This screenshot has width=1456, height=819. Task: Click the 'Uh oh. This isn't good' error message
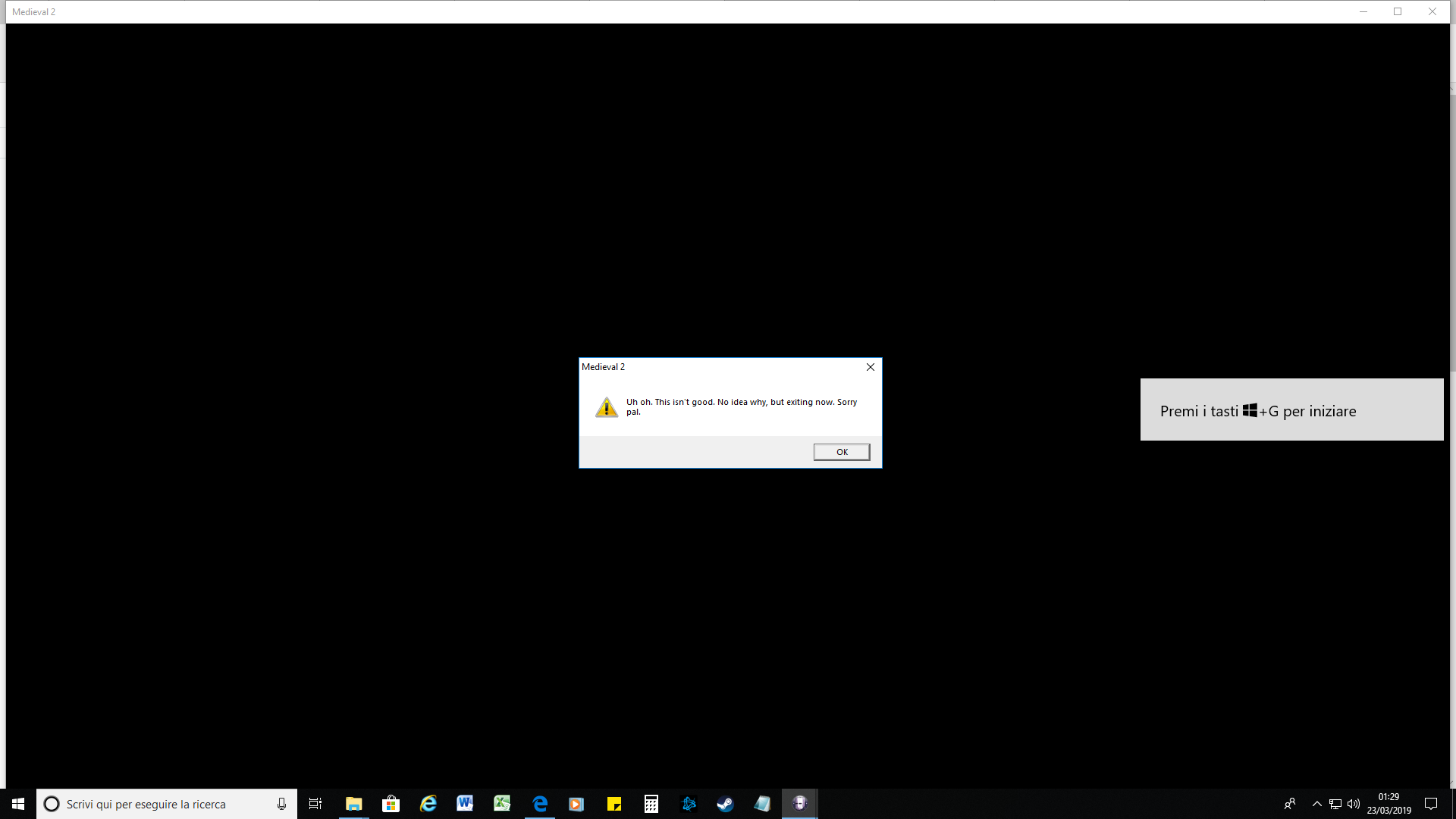(x=742, y=407)
